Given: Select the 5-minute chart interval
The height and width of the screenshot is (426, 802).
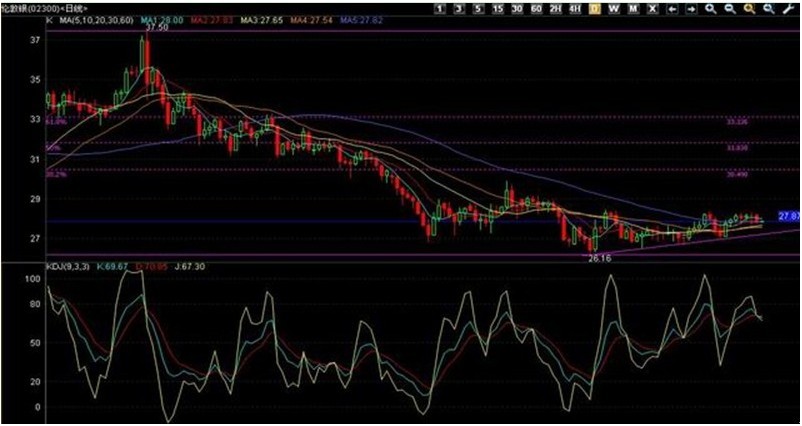Looking at the screenshot, I should coord(478,9).
